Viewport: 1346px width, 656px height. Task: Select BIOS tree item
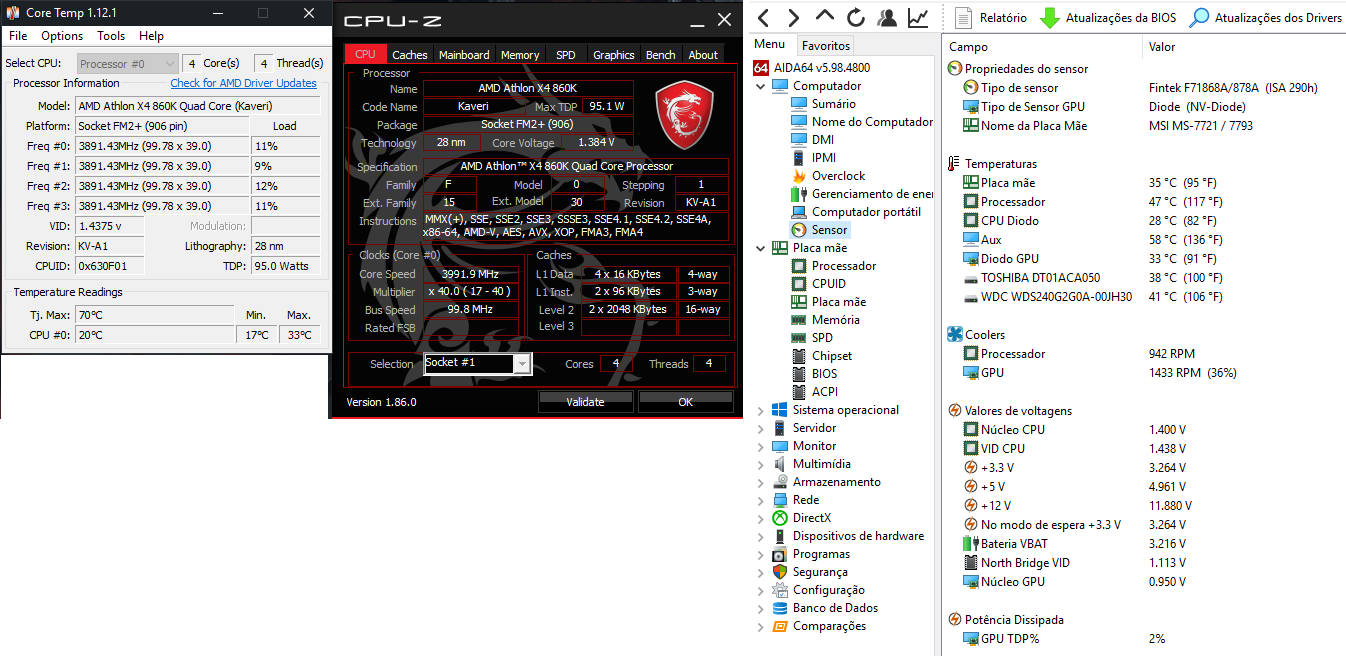coord(814,374)
